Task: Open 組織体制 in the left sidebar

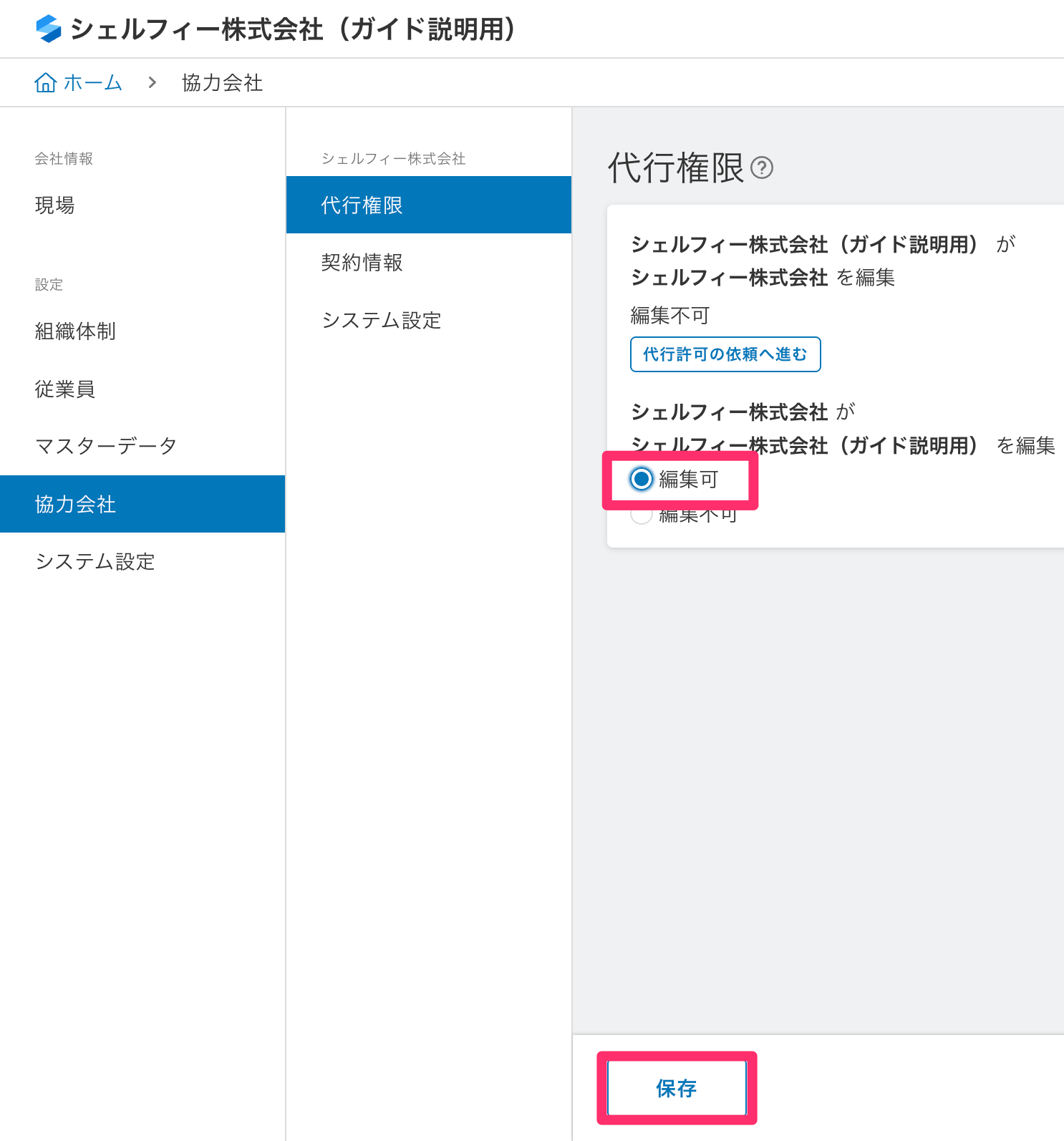Action: tap(142, 331)
